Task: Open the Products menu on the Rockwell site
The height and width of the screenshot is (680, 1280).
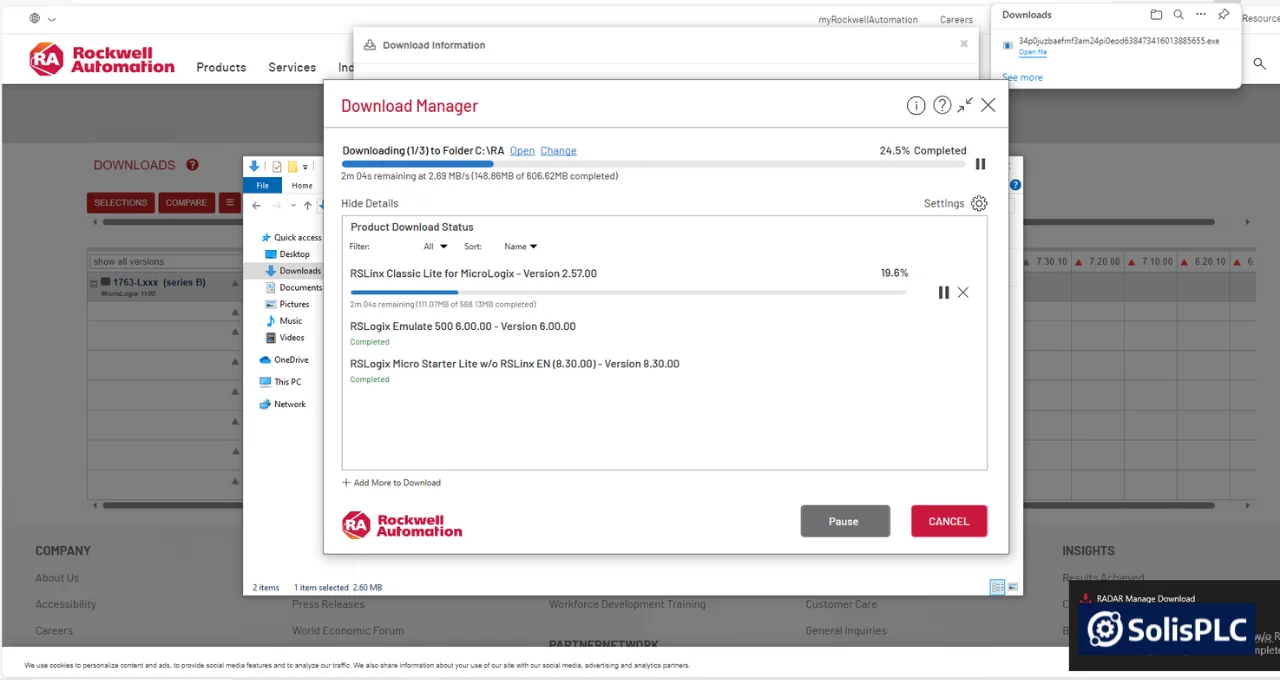Action: coord(221,67)
